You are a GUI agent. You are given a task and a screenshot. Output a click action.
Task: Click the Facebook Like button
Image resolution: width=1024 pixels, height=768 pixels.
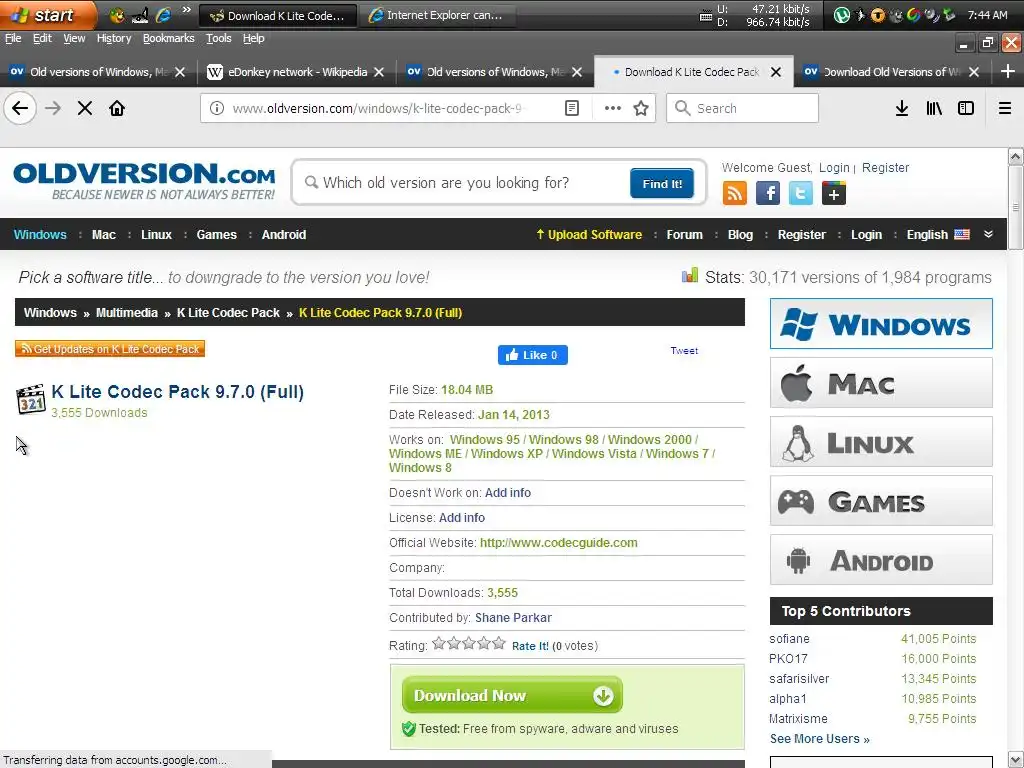(x=532, y=355)
